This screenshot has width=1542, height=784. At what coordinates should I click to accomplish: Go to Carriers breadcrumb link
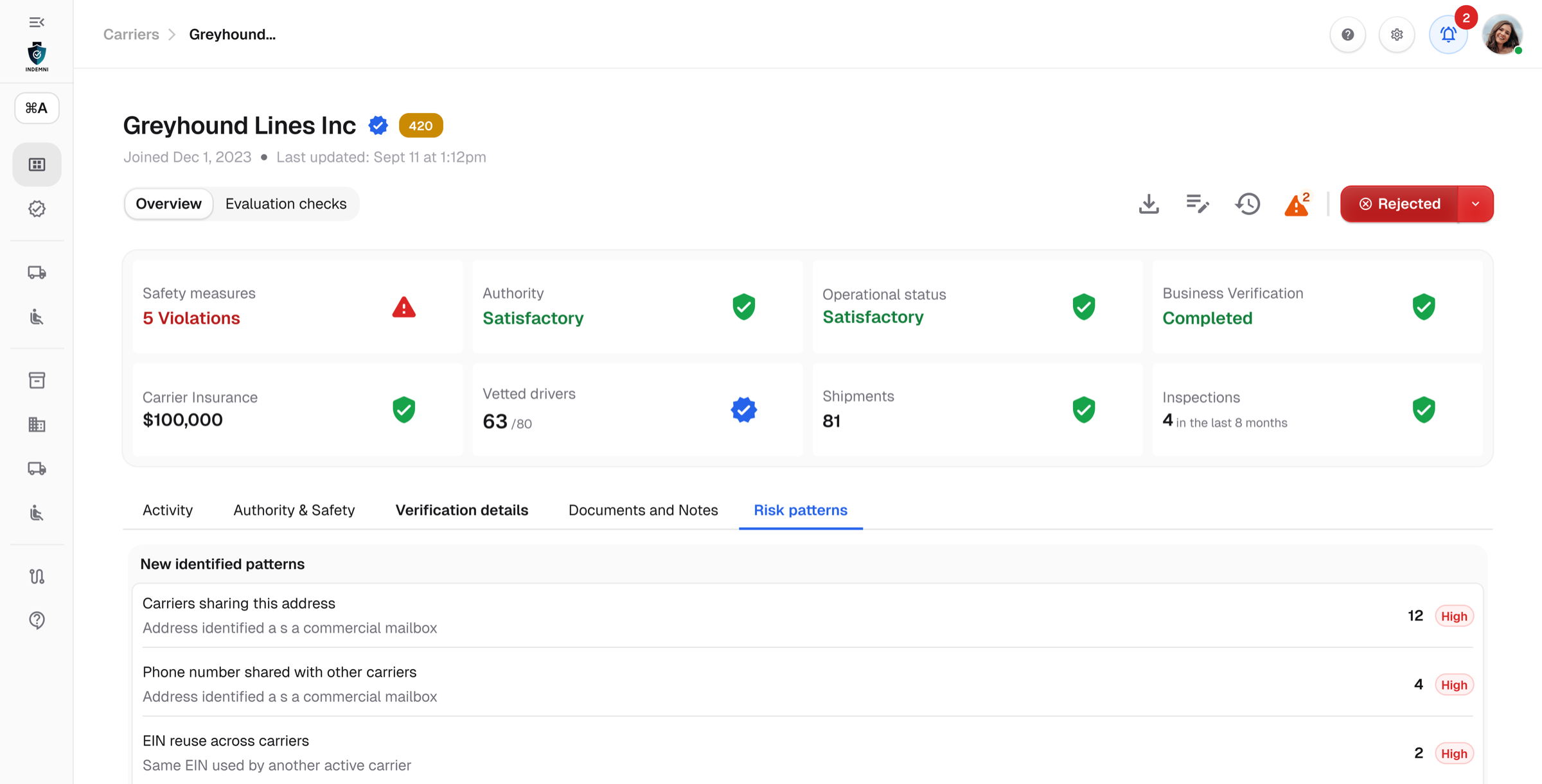[131, 35]
